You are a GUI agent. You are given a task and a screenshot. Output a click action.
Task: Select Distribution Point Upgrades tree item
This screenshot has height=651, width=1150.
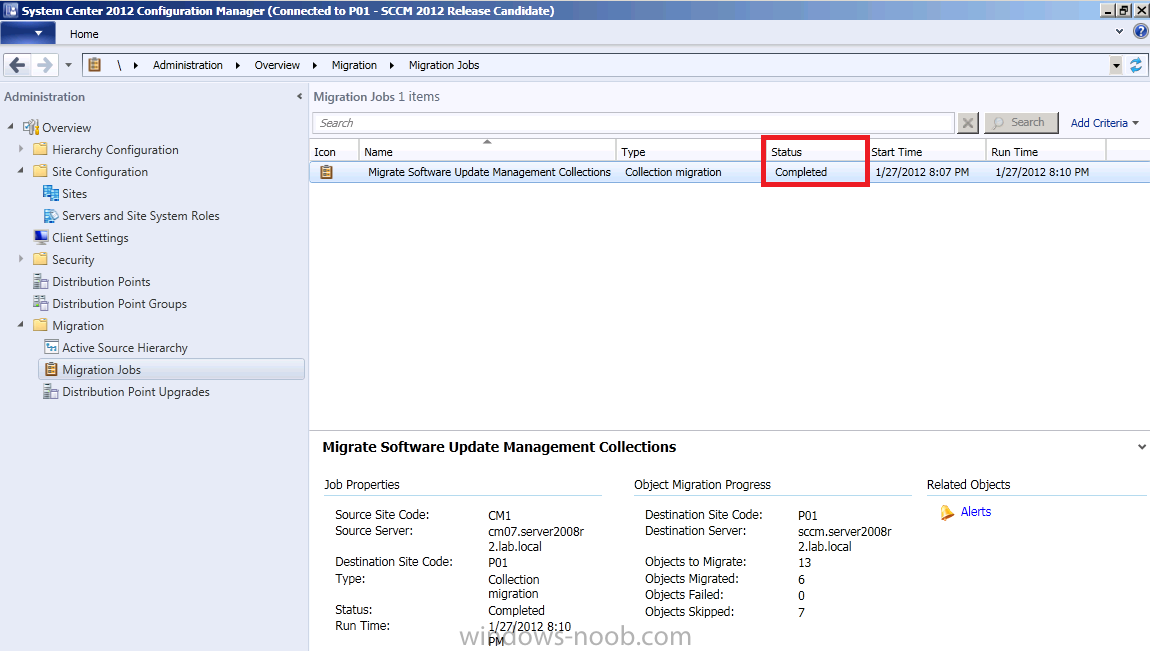(x=136, y=391)
